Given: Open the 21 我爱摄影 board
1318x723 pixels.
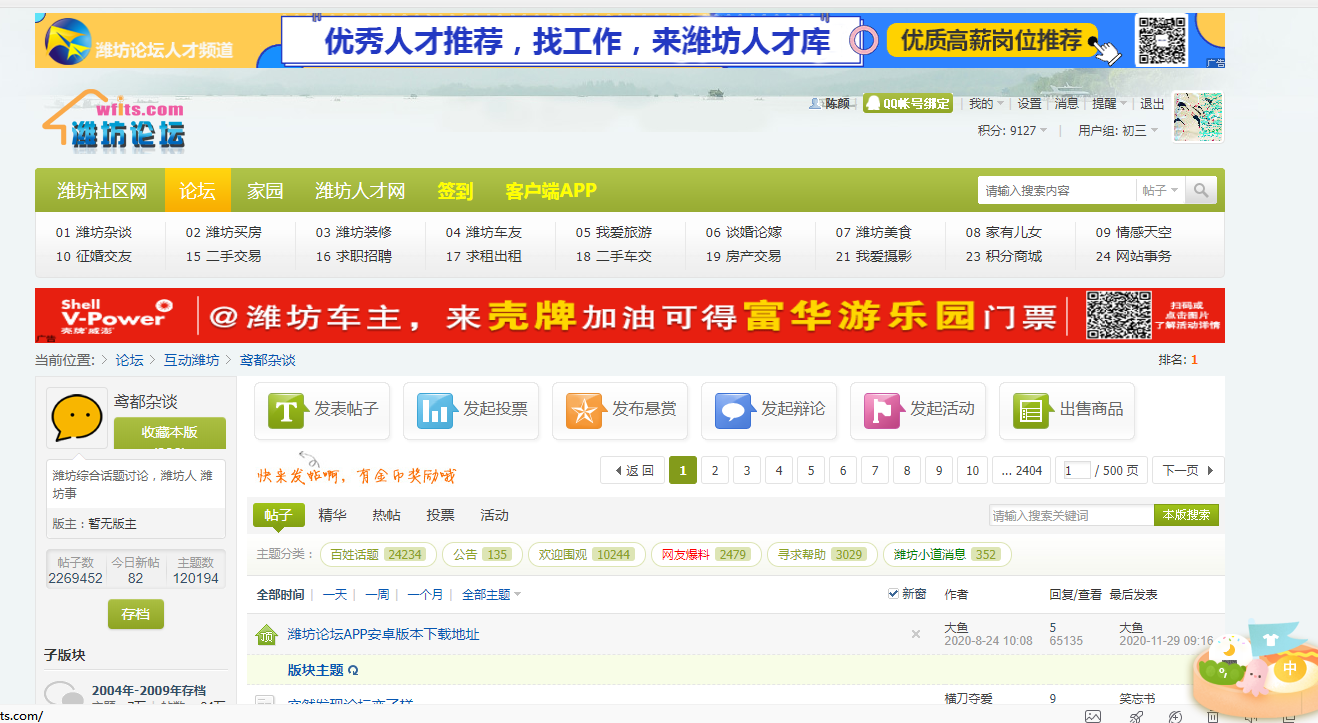Looking at the screenshot, I should click(x=874, y=256).
